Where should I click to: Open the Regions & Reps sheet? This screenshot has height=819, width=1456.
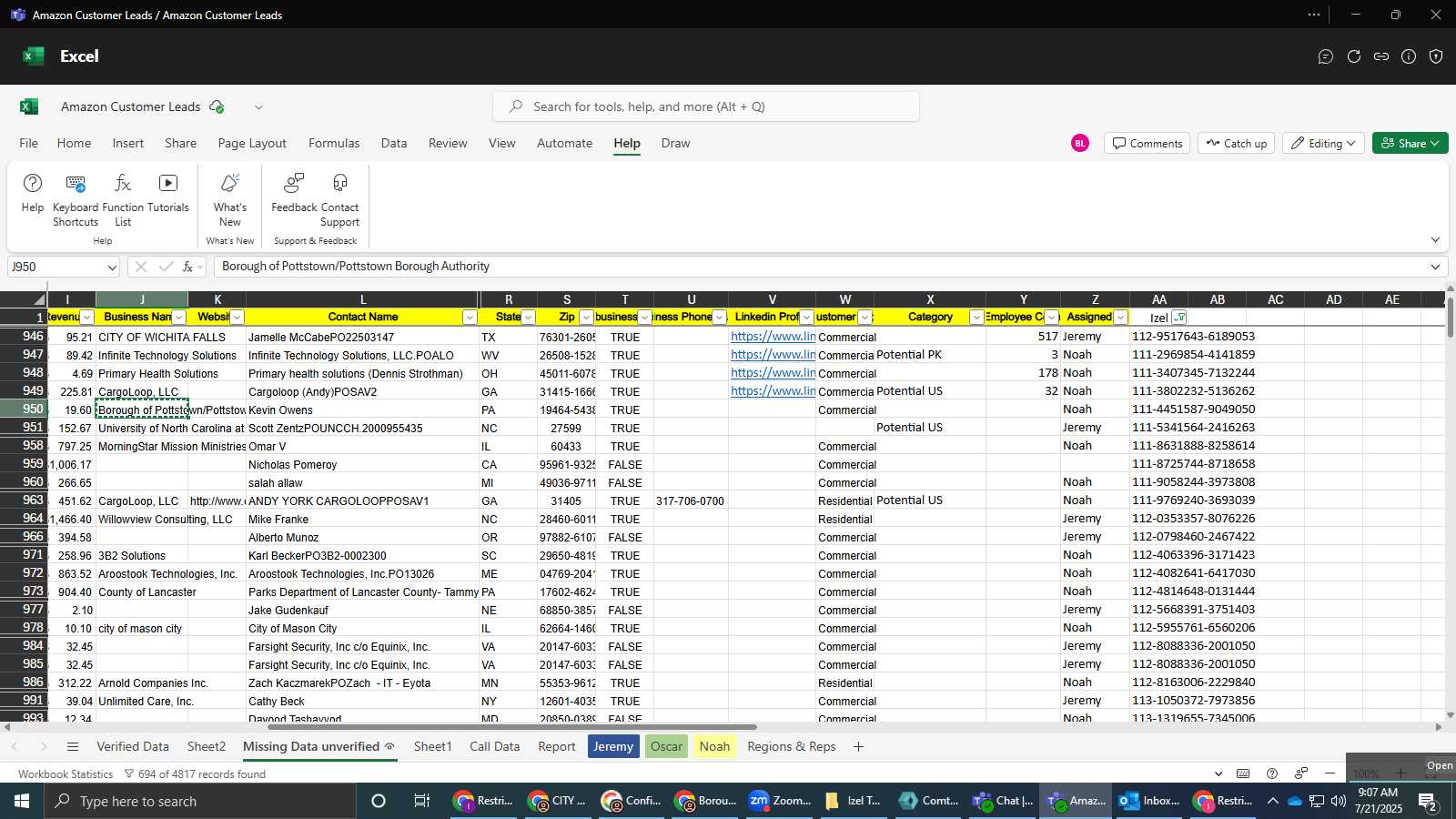(x=792, y=746)
